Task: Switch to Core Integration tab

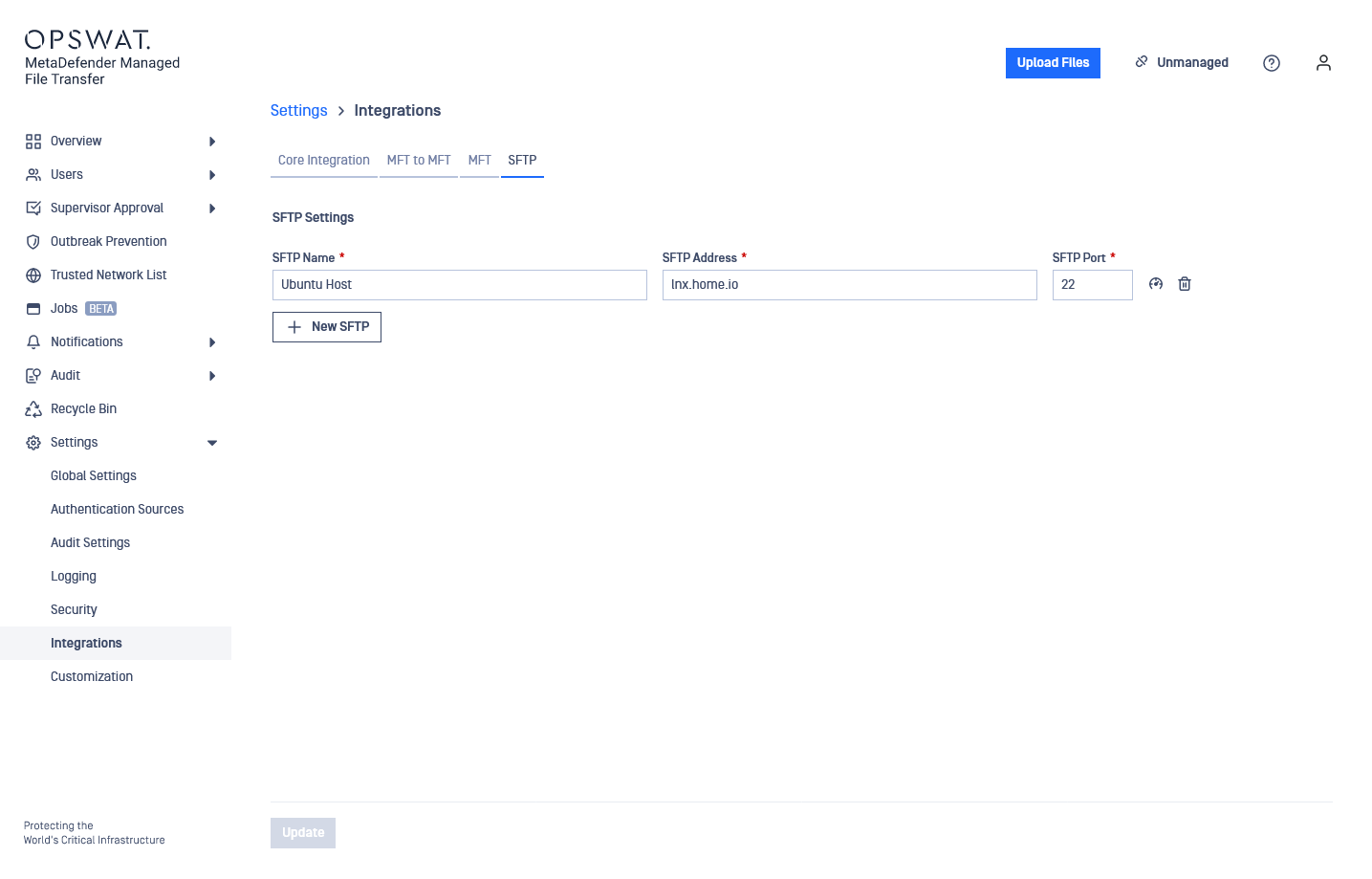Action: click(x=324, y=161)
